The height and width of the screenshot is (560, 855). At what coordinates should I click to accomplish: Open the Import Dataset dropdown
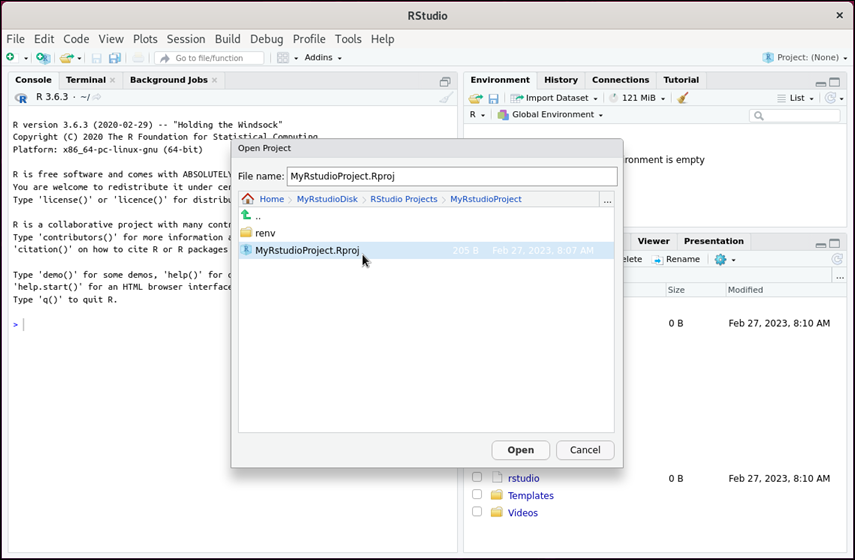(x=554, y=98)
